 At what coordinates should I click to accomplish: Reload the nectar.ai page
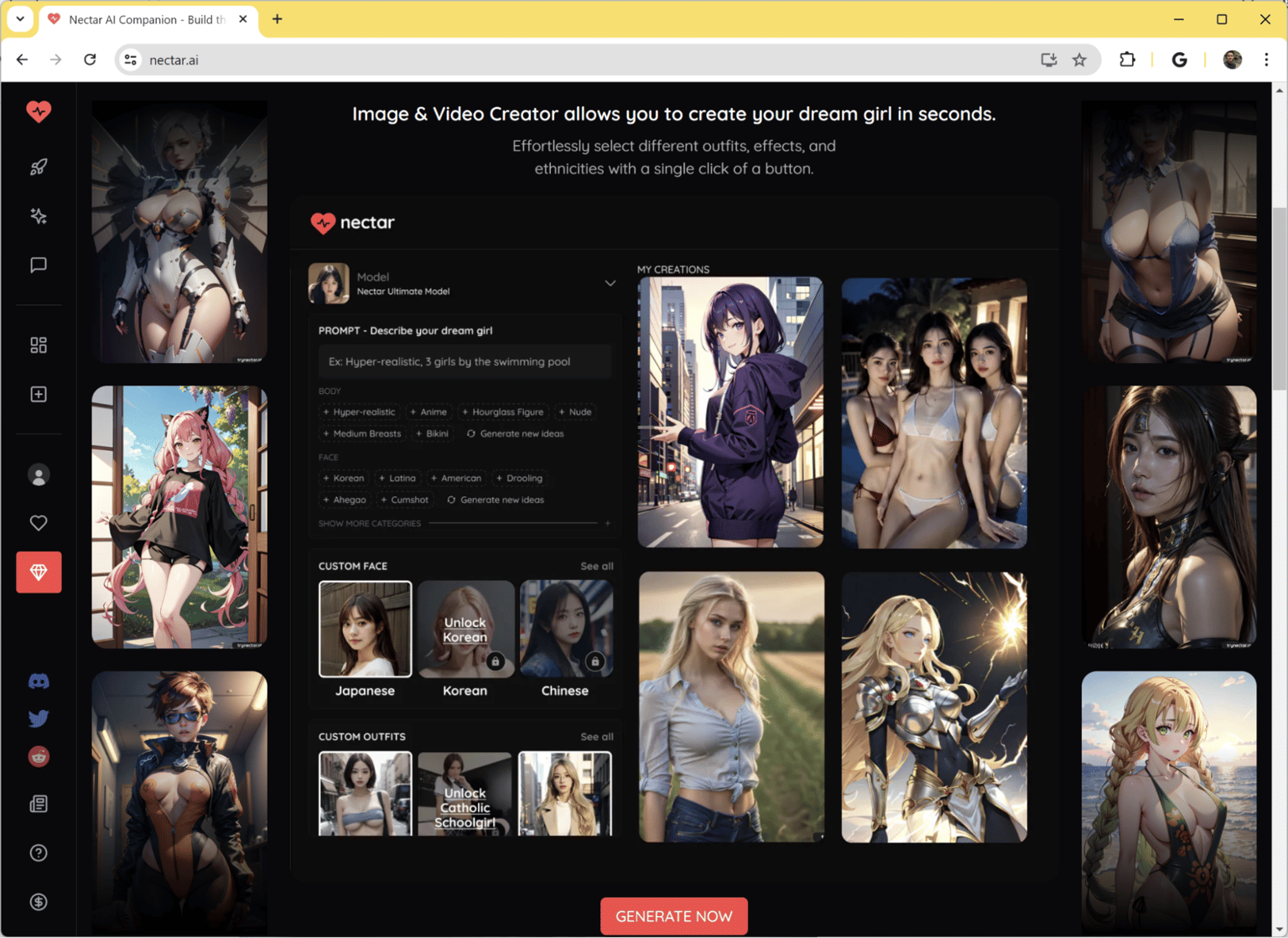90,60
